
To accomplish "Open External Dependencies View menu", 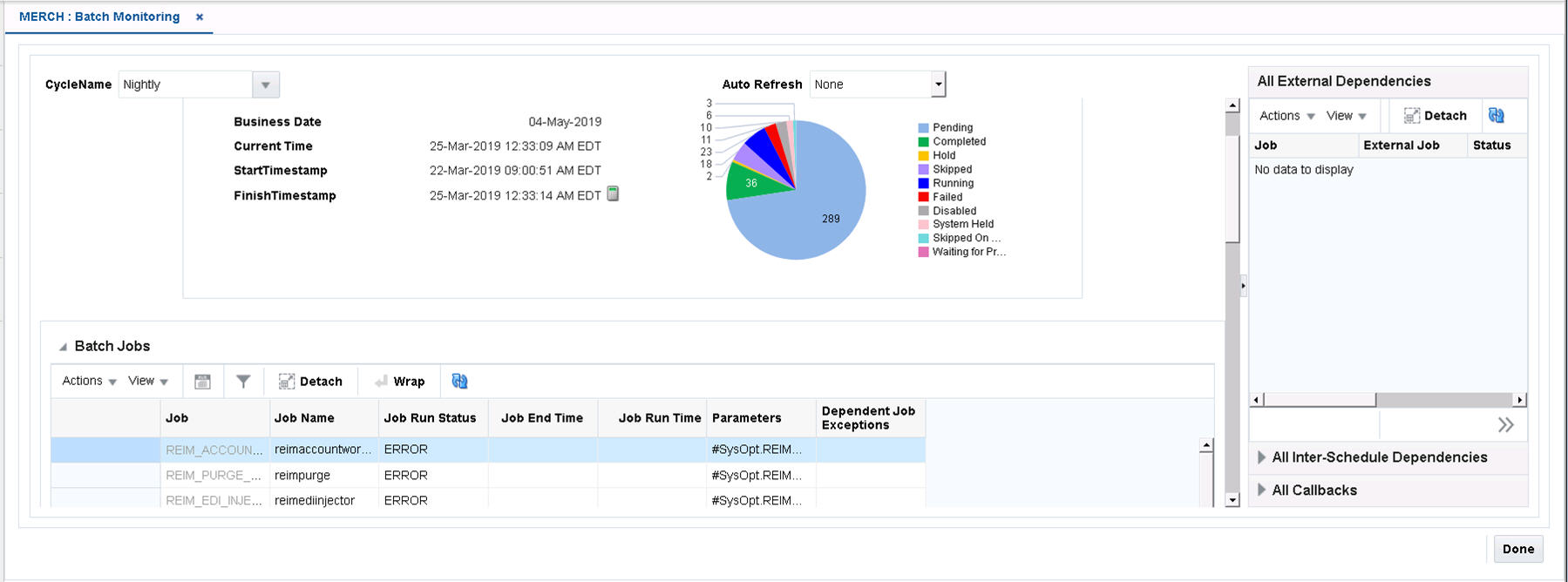I will point(1347,116).
